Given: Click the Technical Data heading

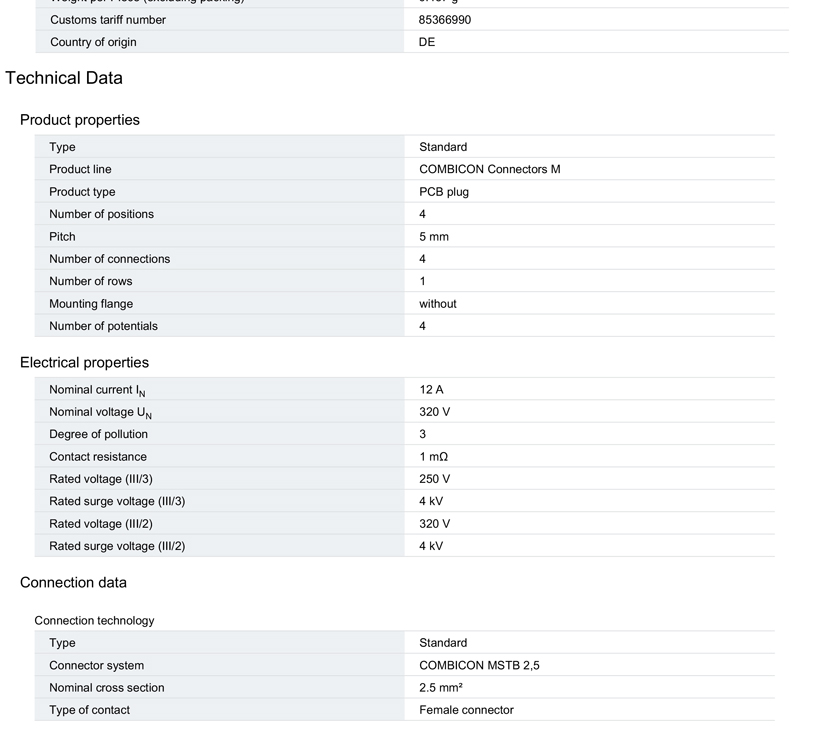Looking at the screenshot, I should click(64, 78).
